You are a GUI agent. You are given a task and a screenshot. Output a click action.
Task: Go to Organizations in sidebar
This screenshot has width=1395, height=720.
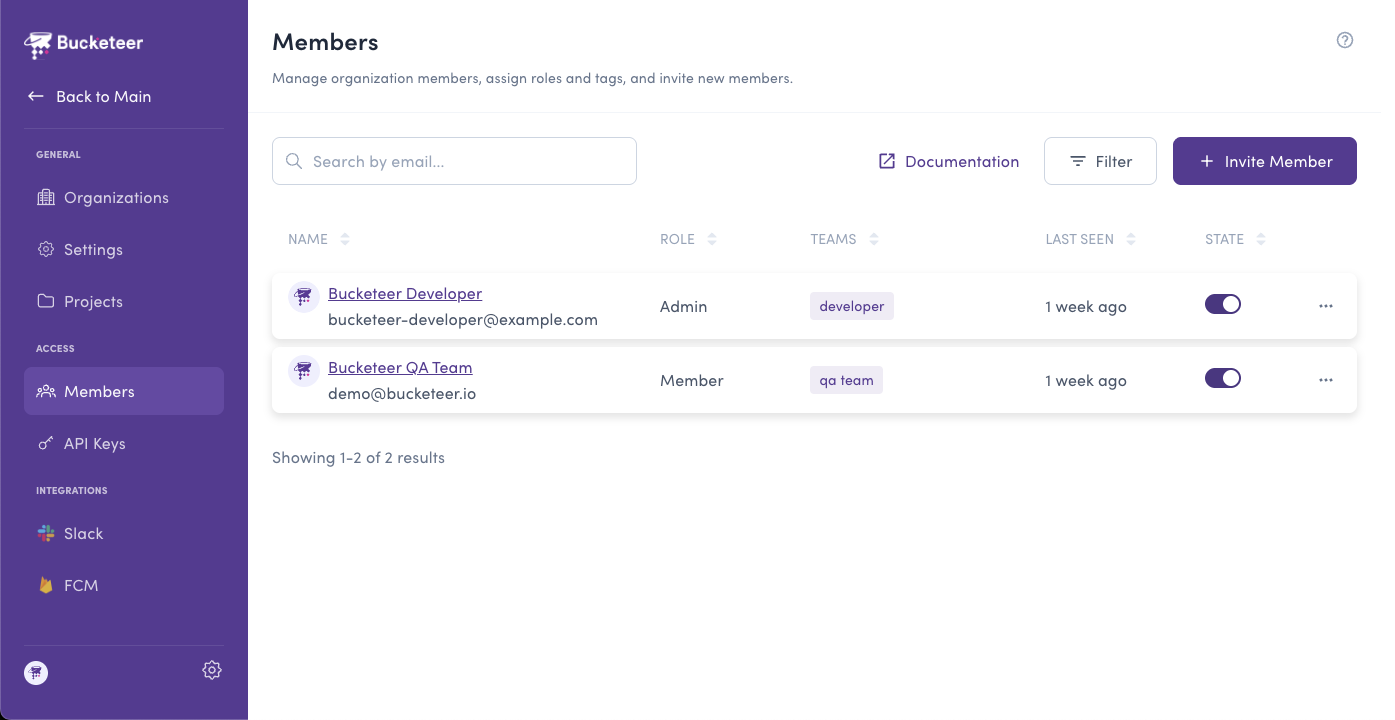pyautogui.click(x=116, y=198)
